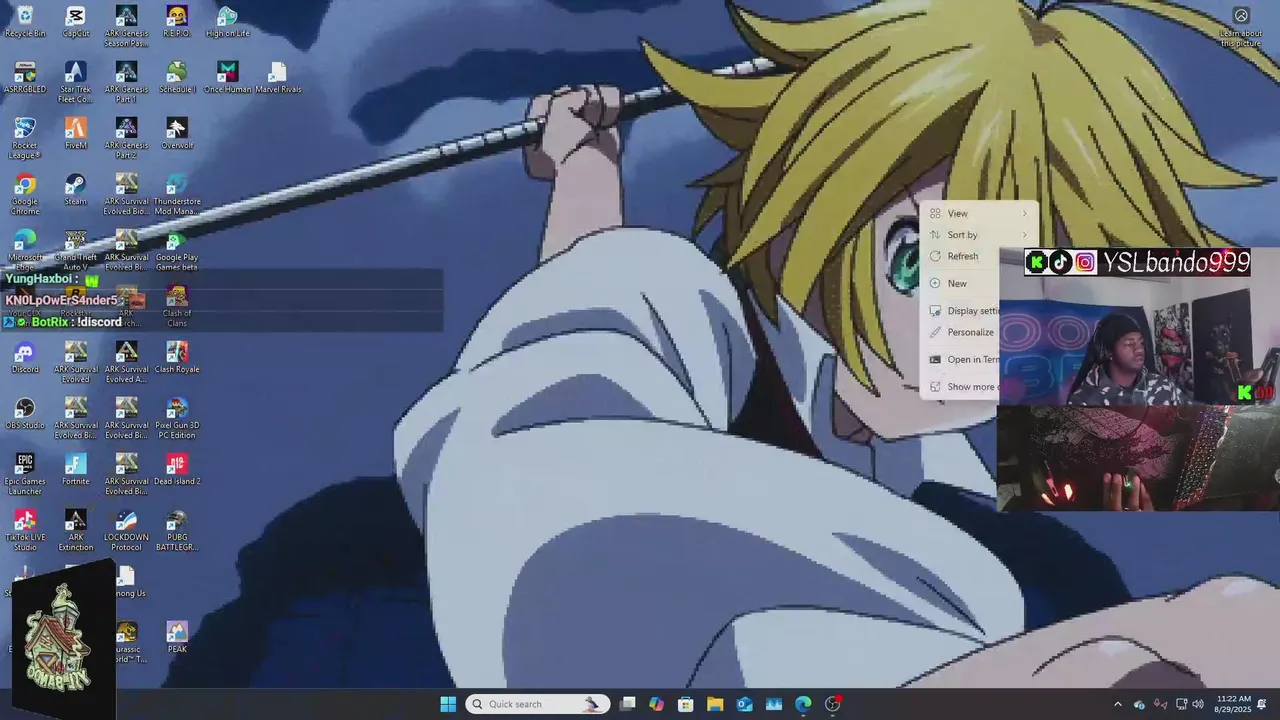
Task: Switch to OBS Studio on the taskbar
Action: (833, 704)
